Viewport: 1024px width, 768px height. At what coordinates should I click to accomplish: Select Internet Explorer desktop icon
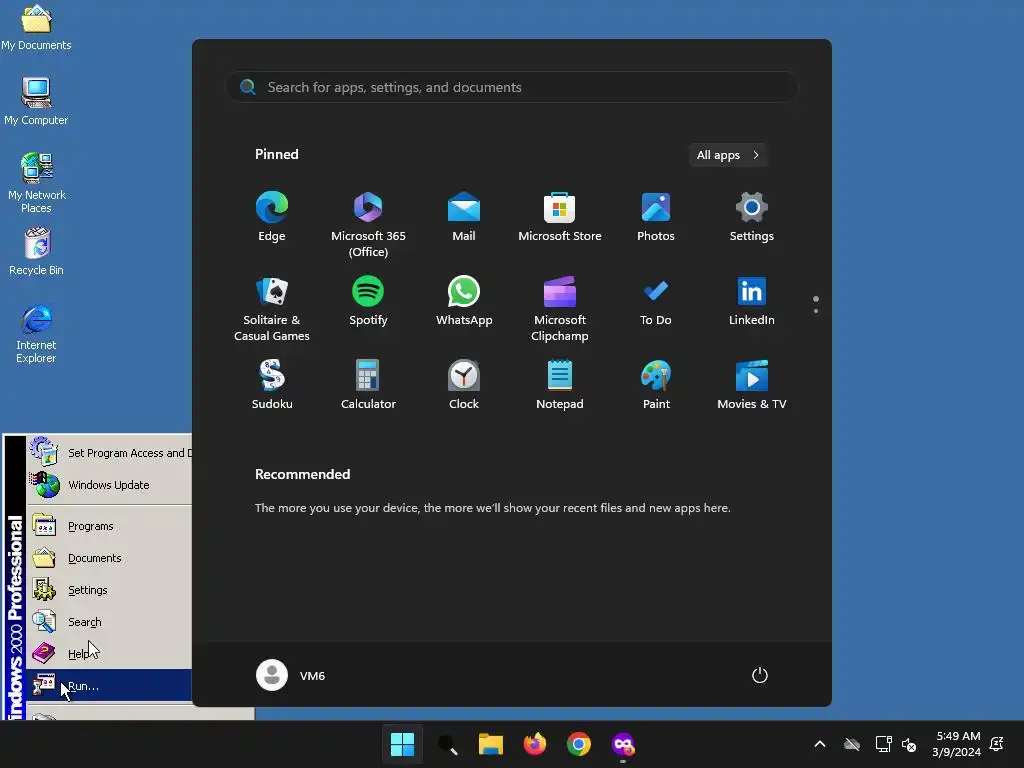(x=36, y=333)
